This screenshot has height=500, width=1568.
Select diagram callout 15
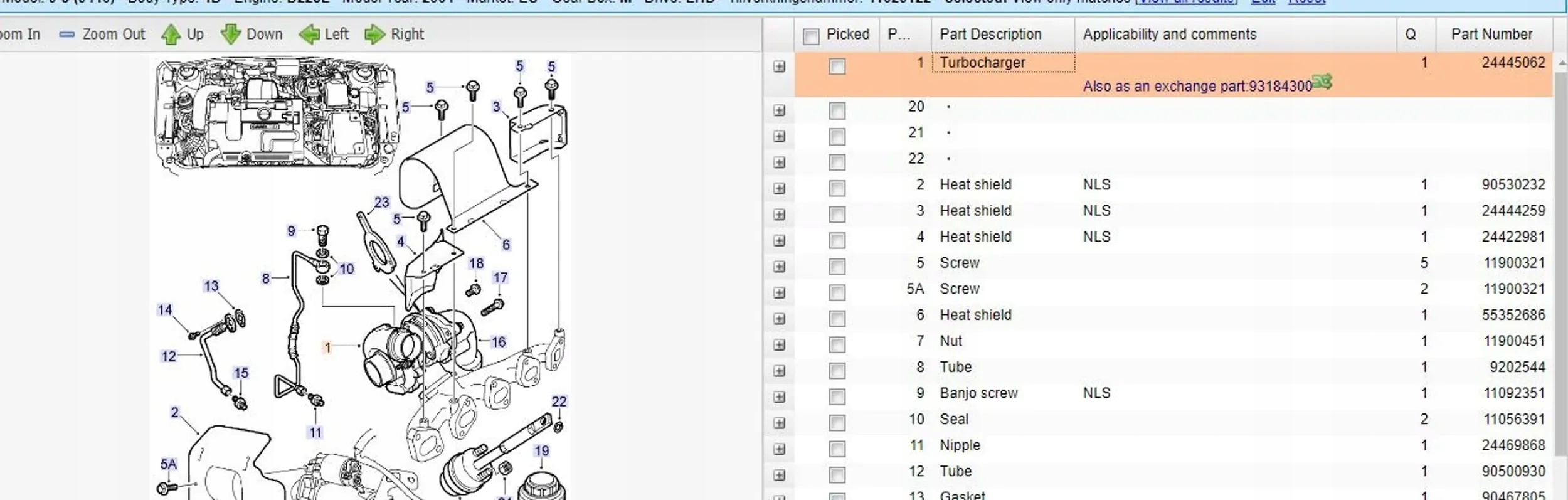(x=241, y=373)
